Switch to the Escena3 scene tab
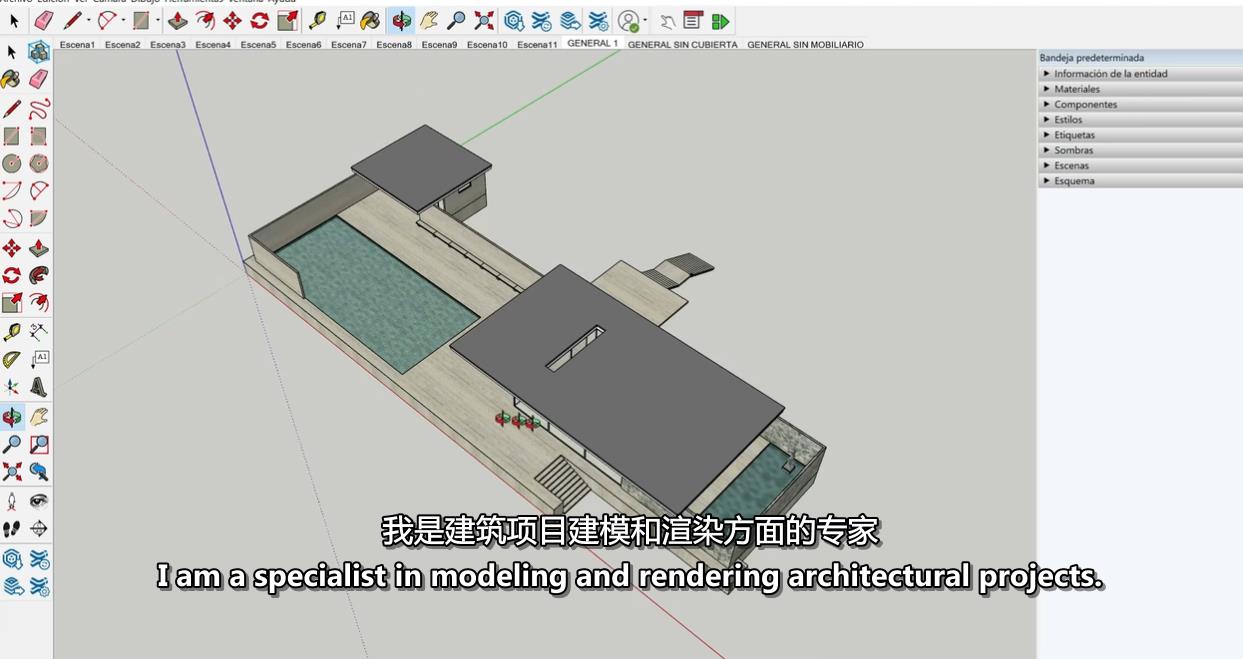 pos(168,45)
